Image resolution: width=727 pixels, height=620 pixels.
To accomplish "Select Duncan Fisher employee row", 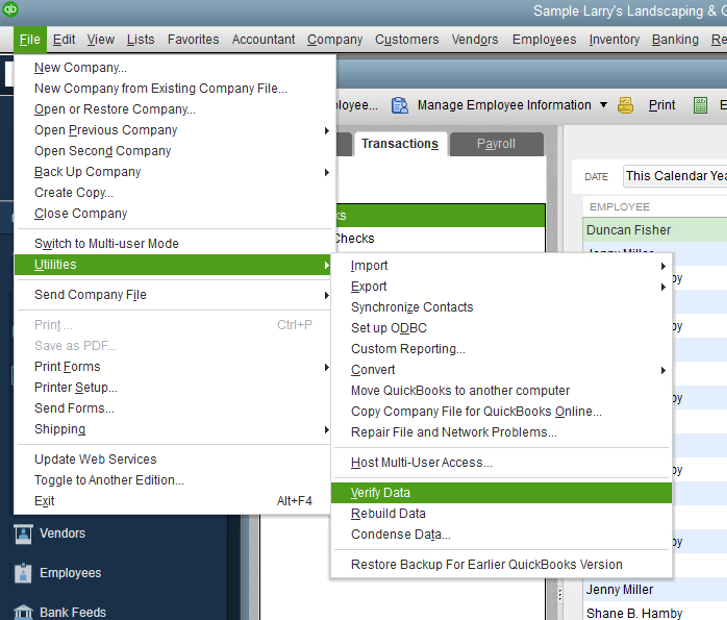I will click(x=655, y=230).
